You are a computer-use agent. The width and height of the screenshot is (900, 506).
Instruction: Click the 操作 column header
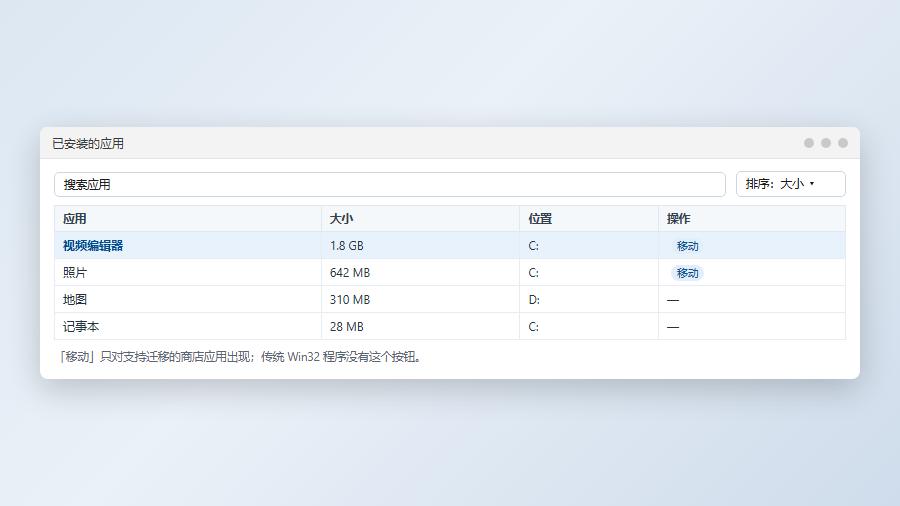752,219
